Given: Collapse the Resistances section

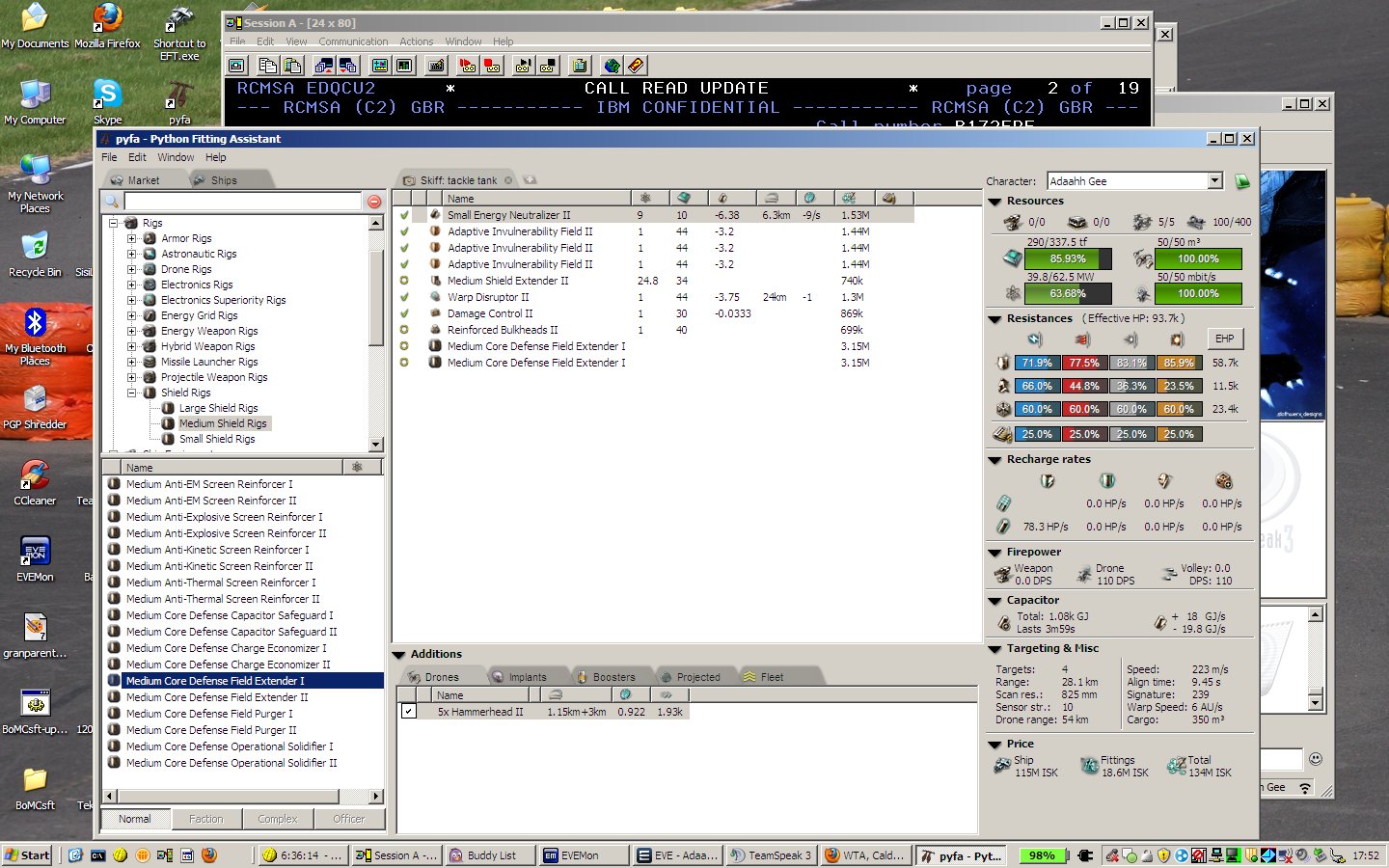Looking at the screenshot, I should tap(994, 319).
